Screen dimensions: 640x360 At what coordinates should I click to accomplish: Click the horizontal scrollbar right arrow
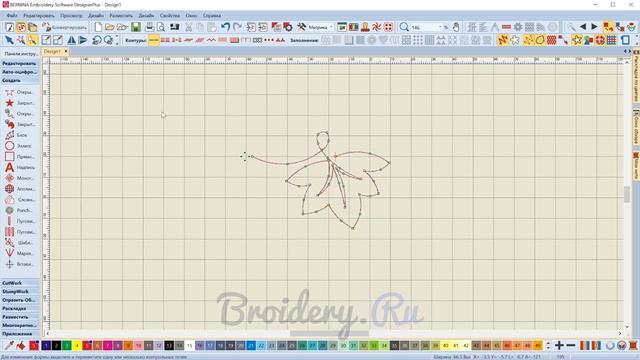(620, 333)
